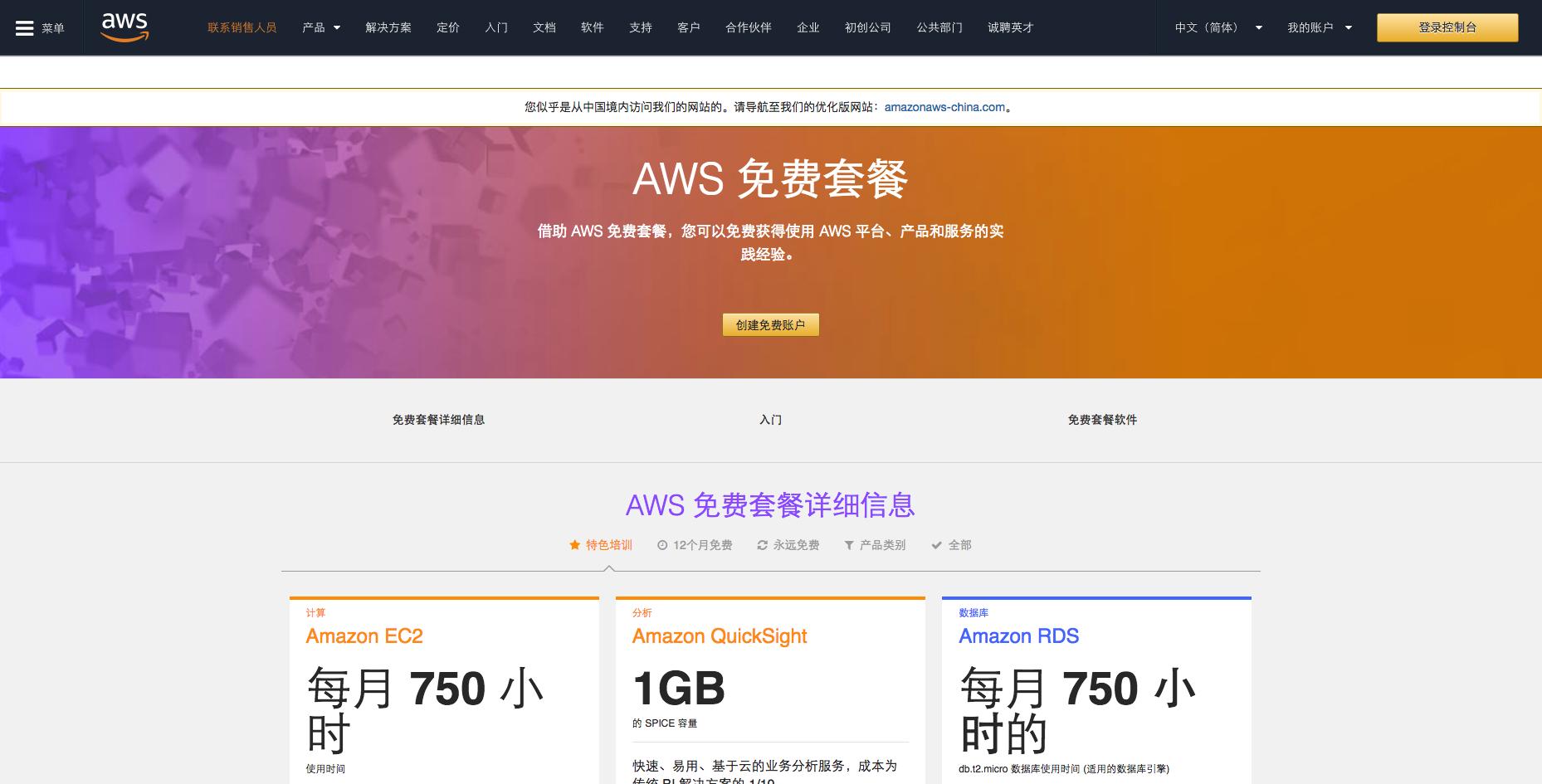The width and height of the screenshot is (1542, 784).
Task: Expand the 产品 dropdown arrow
Action: [337, 27]
